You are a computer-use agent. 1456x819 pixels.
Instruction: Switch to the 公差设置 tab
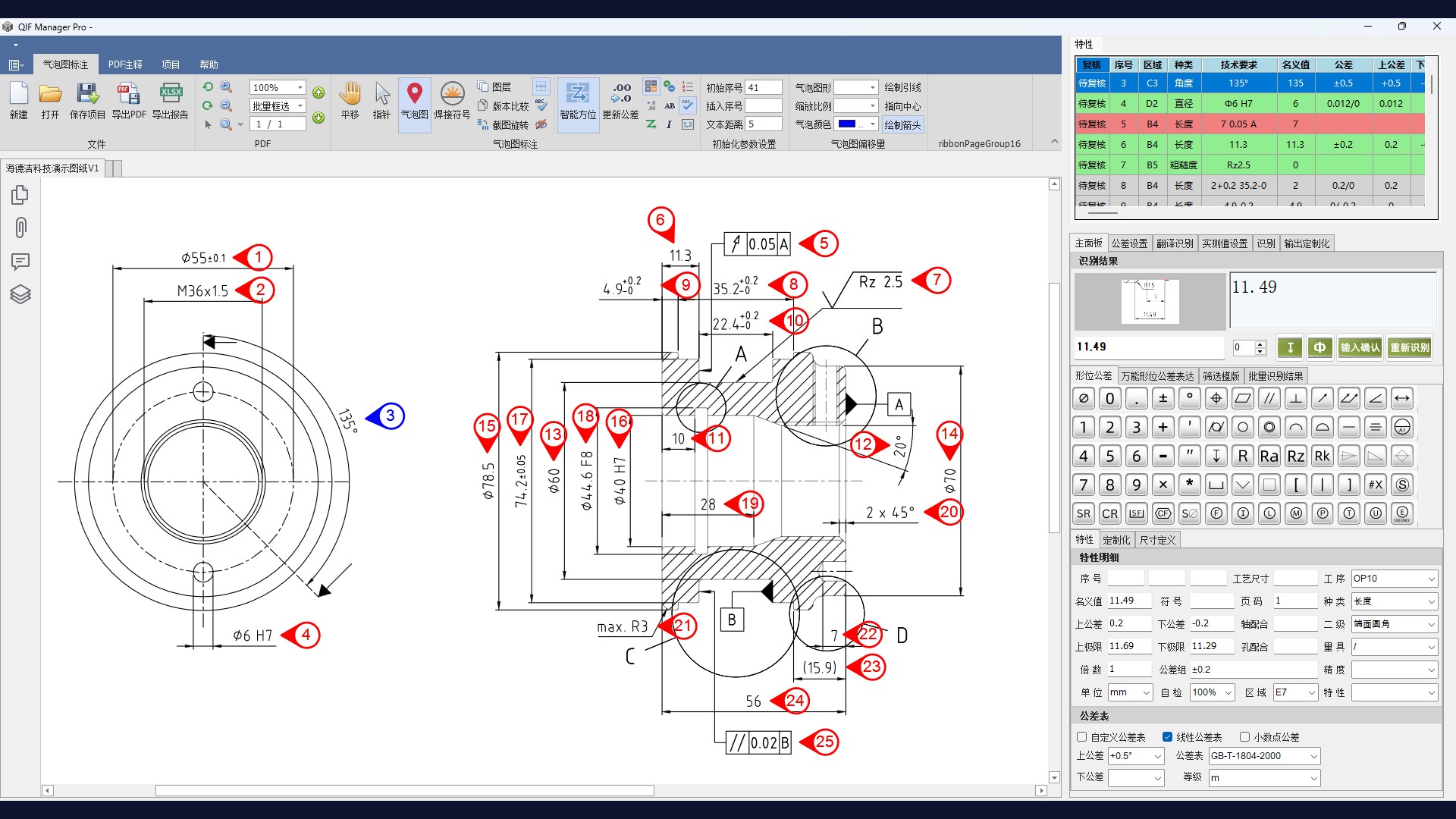[1129, 243]
